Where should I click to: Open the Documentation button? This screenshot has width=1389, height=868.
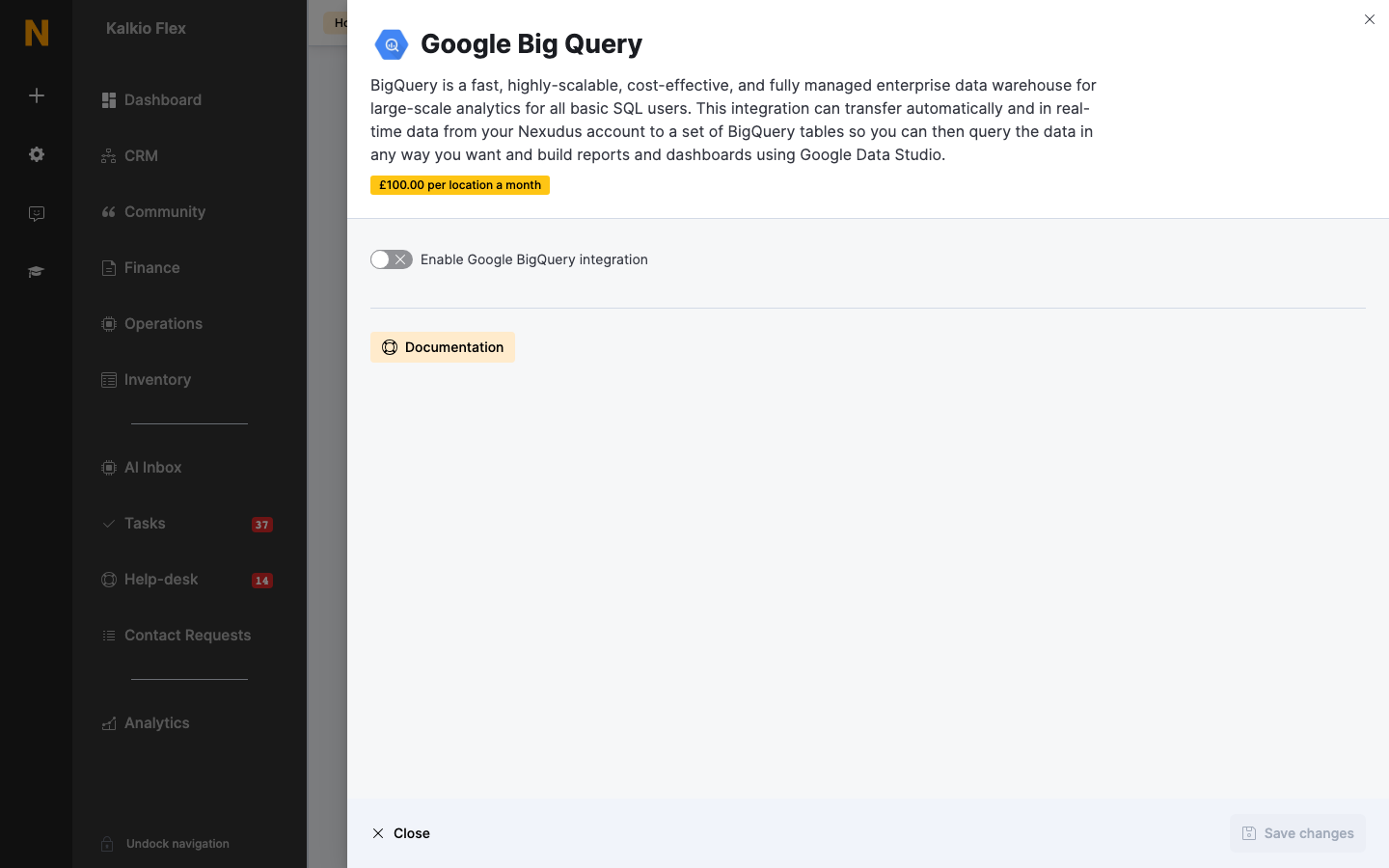[x=443, y=347]
